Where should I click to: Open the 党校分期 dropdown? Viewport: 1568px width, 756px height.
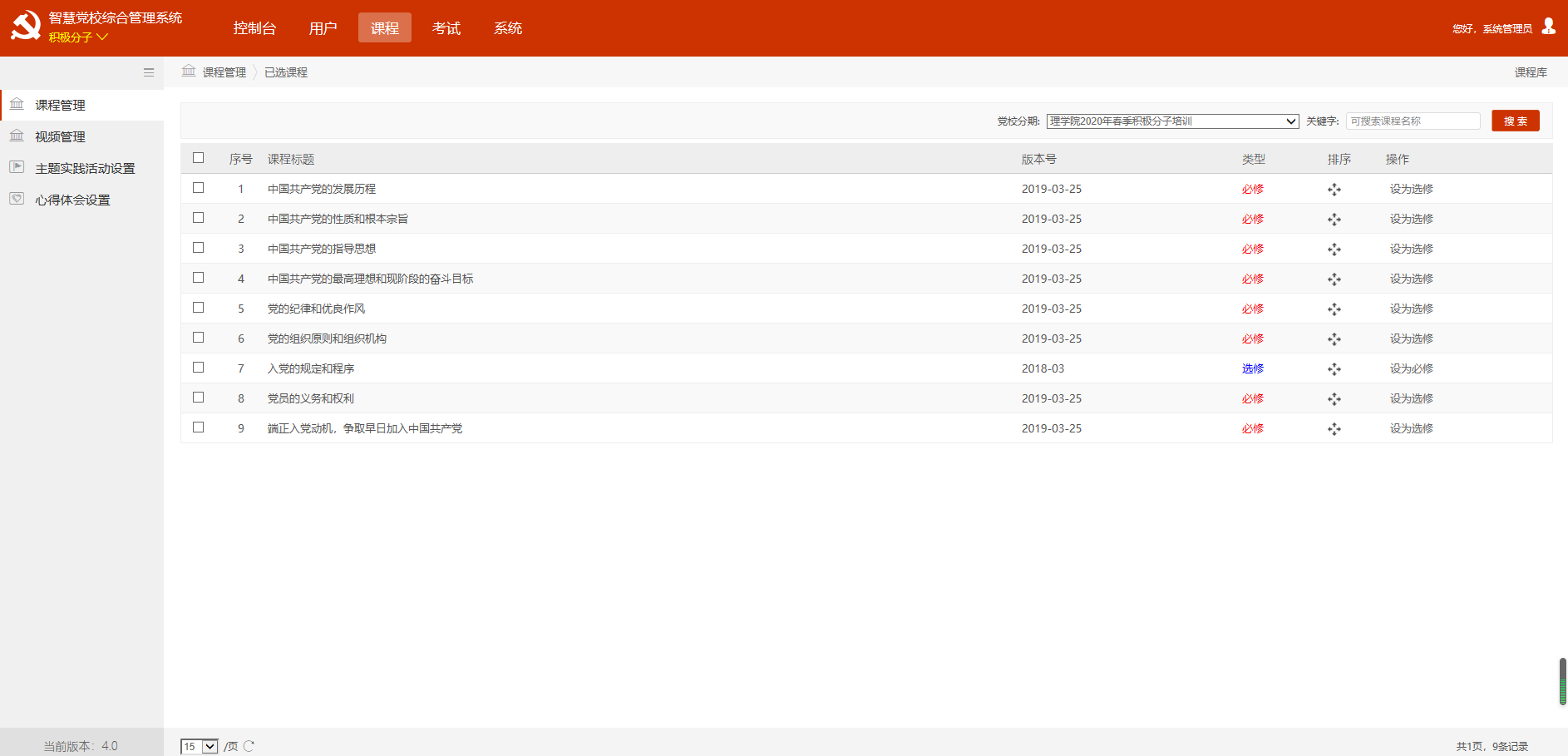[x=1171, y=121]
